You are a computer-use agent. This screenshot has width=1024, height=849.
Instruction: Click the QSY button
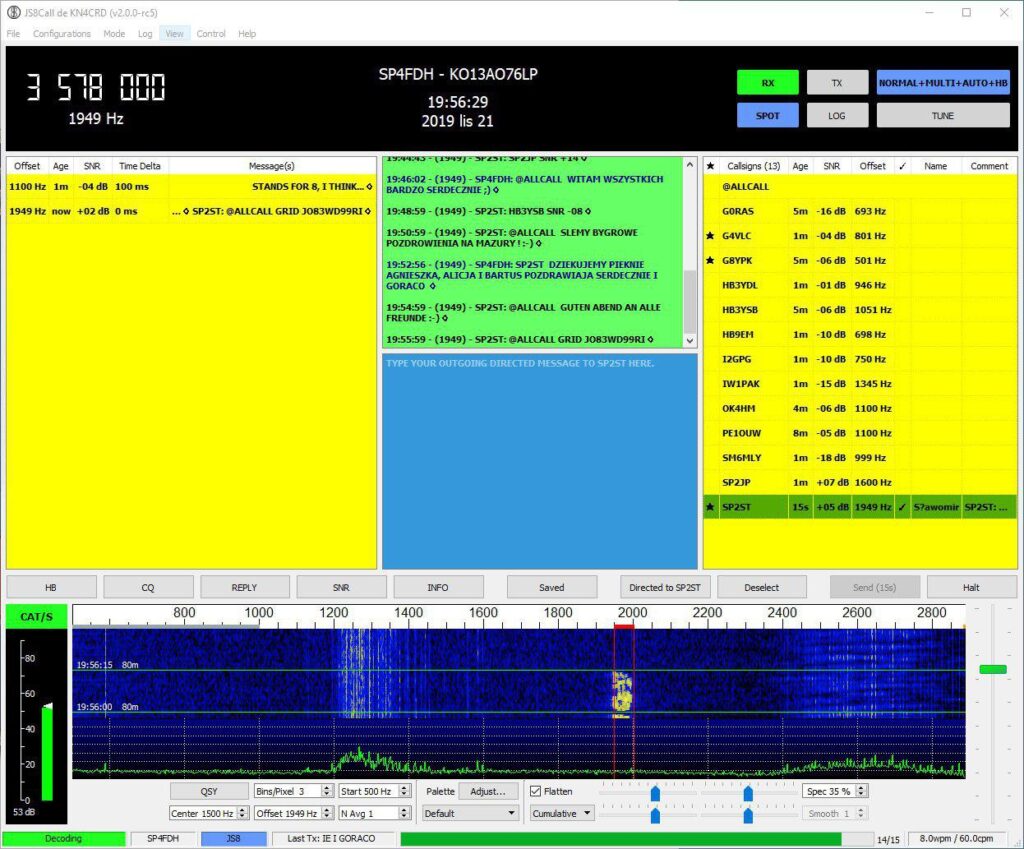tap(209, 792)
